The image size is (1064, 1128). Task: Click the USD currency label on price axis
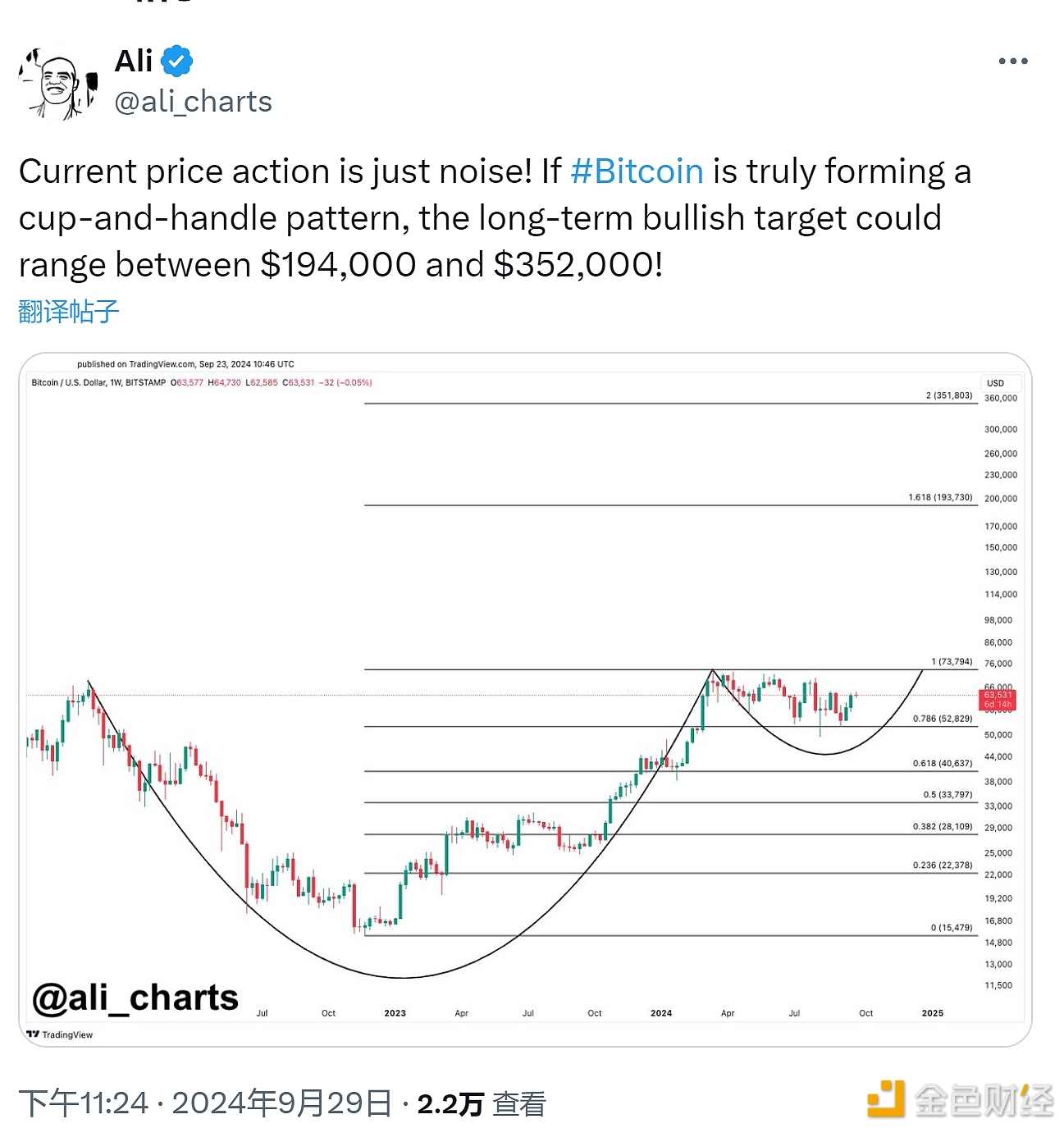coord(996,383)
